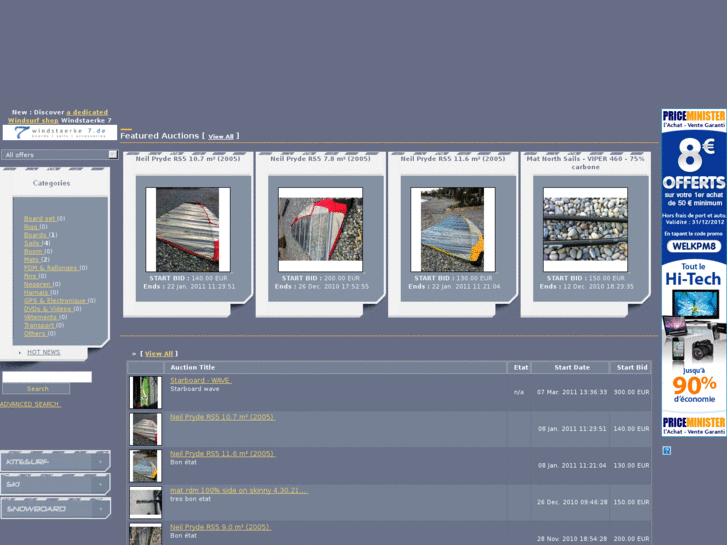This screenshot has width=727, height=545.
Task: Click the 300.00 EUR start bid cell
Action: tap(631, 392)
